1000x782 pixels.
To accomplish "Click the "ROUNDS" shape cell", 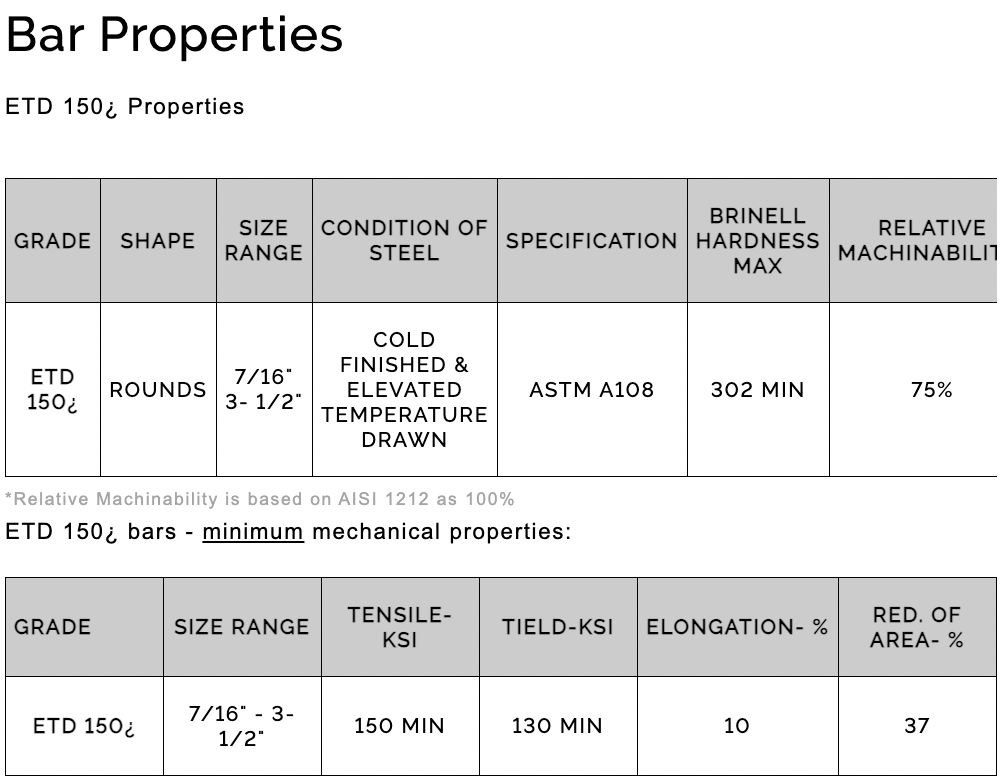I will click(x=158, y=390).
